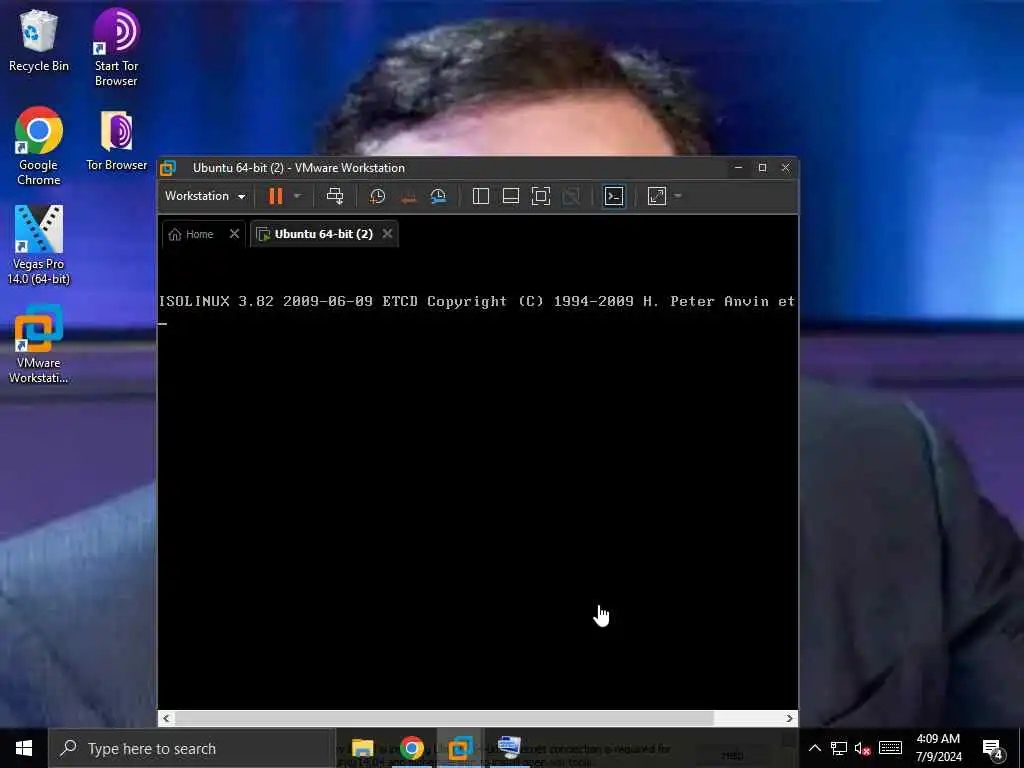Click the horizontal scrollbar thumb in VMware
Viewport: 1024px width, 768px height.
pos(445,718)
